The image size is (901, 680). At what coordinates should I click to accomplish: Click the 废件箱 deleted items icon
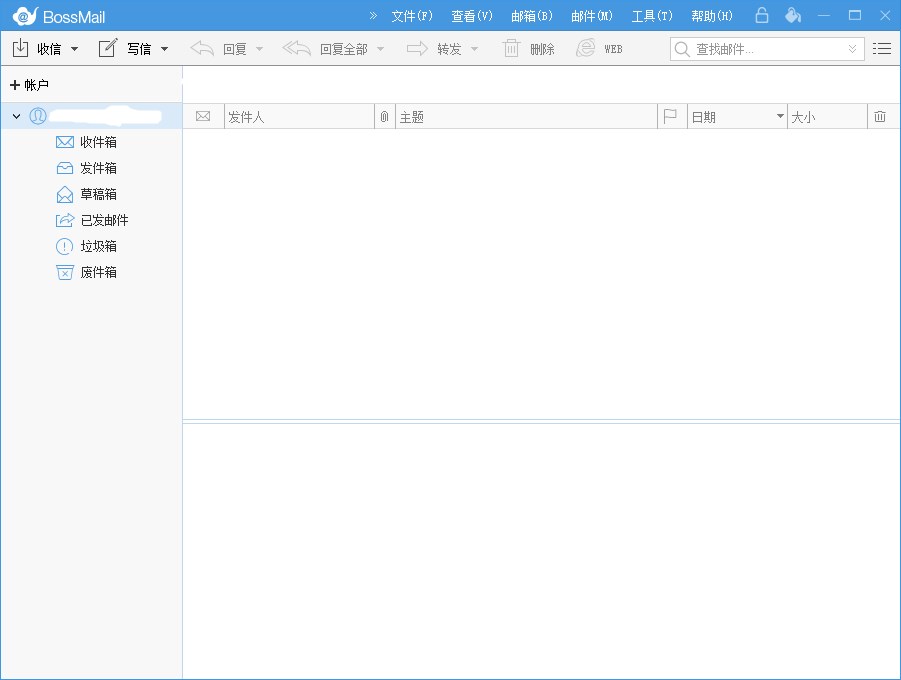[x=64, y=272]
